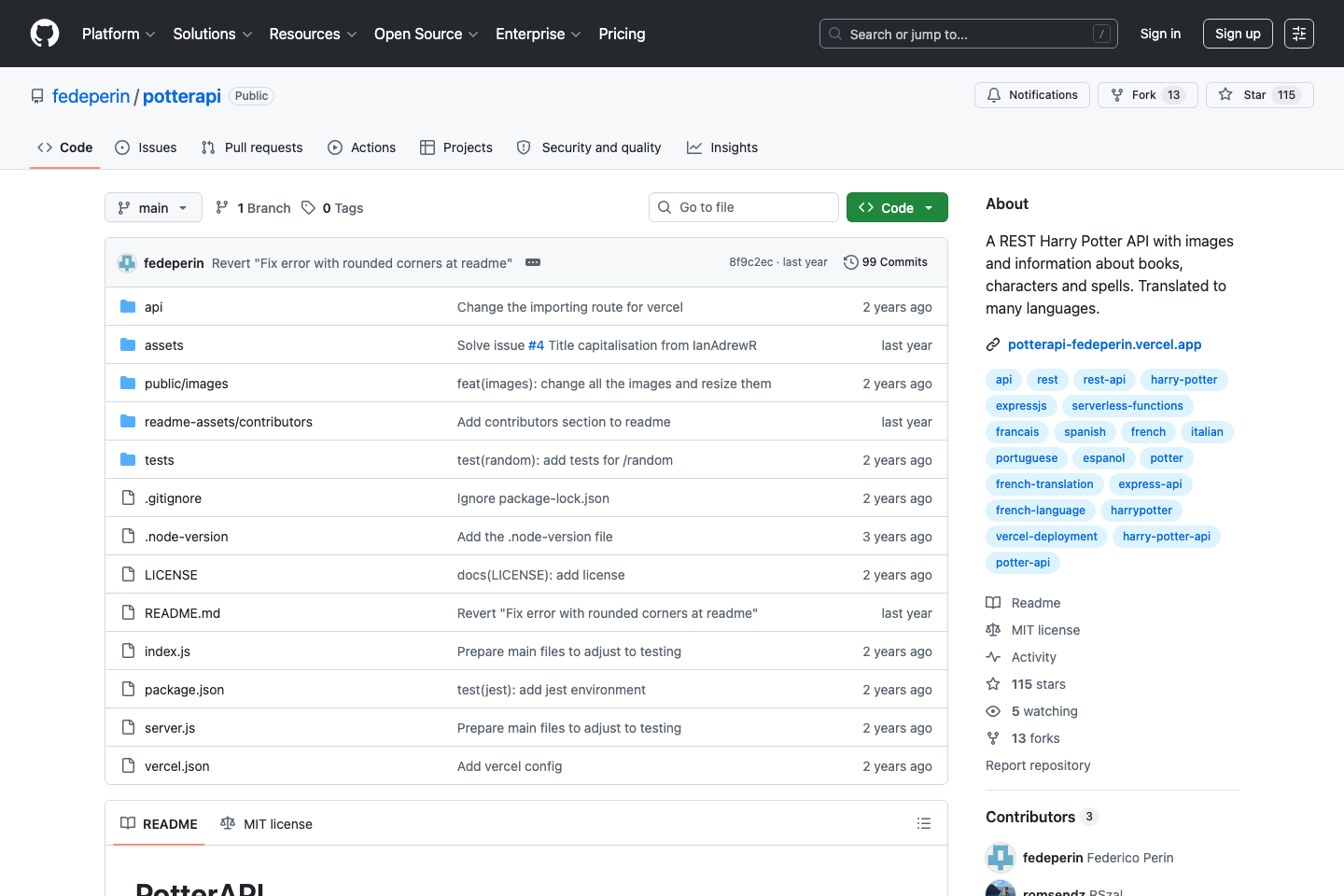Click the scales icon next to MIT license
The image size is (1344, 896).
click(x=993, y=629)
